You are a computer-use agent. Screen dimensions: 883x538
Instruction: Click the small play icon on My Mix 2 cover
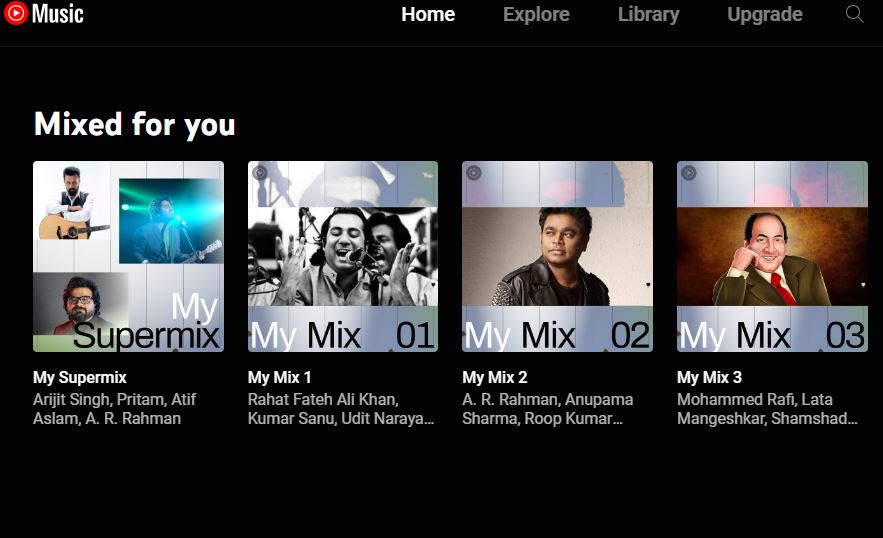(474, 173)
